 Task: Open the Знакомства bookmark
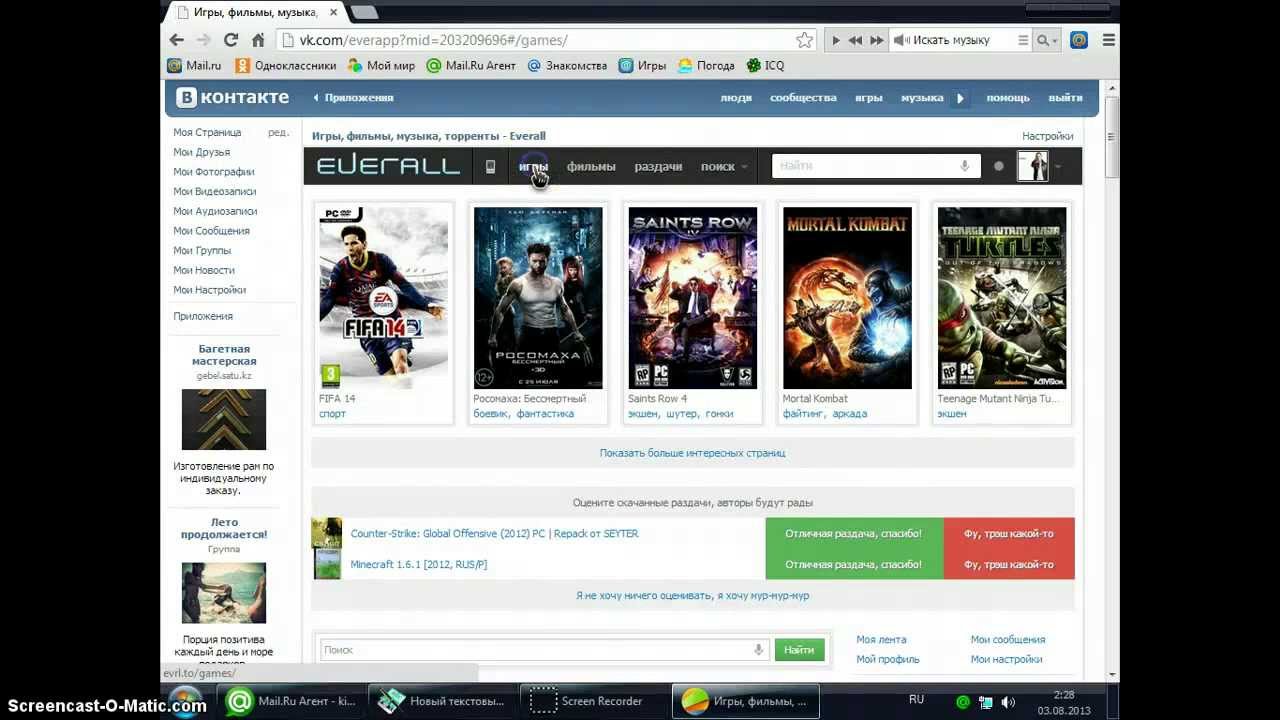coord(567,65)
